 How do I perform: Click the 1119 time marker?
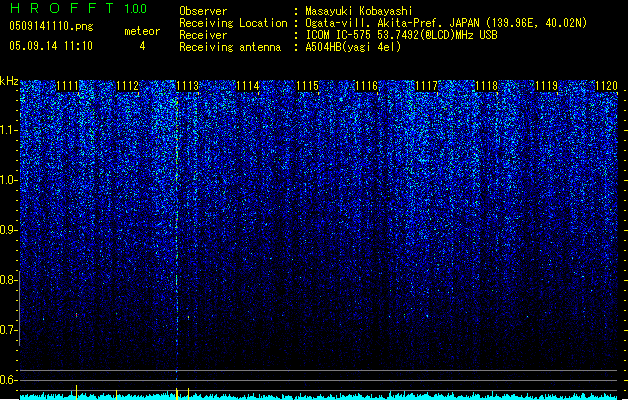tap(547, 86)
